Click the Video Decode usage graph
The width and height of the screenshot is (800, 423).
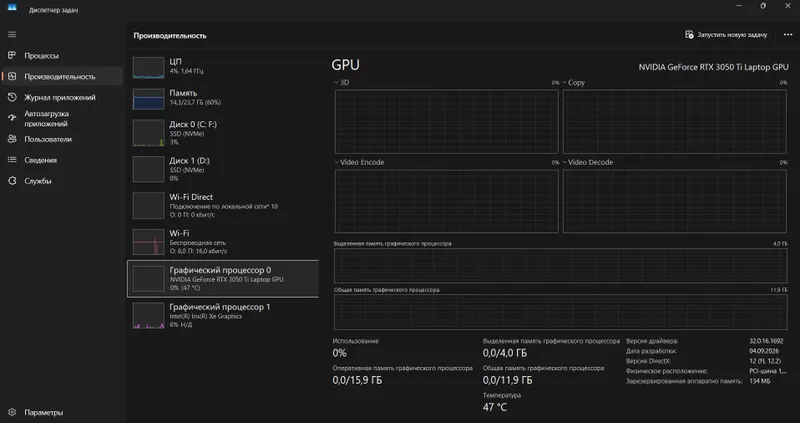[674, 202]
